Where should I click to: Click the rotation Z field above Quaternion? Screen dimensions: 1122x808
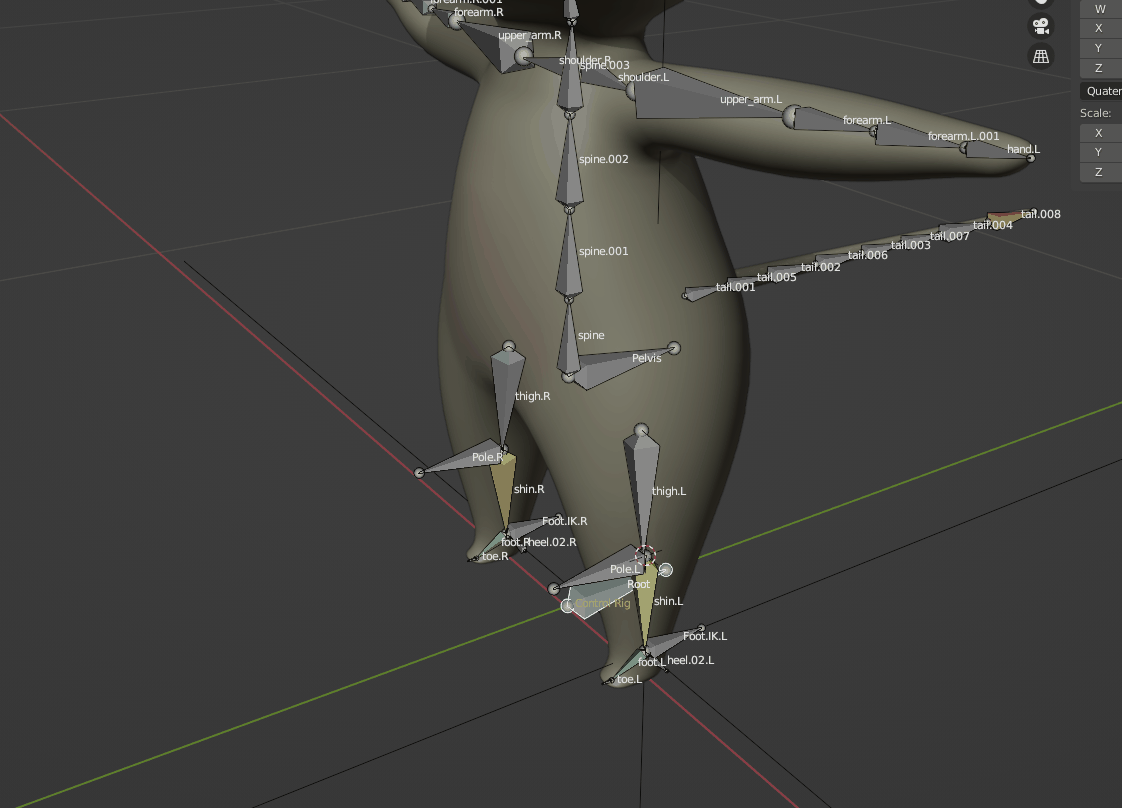(1101, 68)
